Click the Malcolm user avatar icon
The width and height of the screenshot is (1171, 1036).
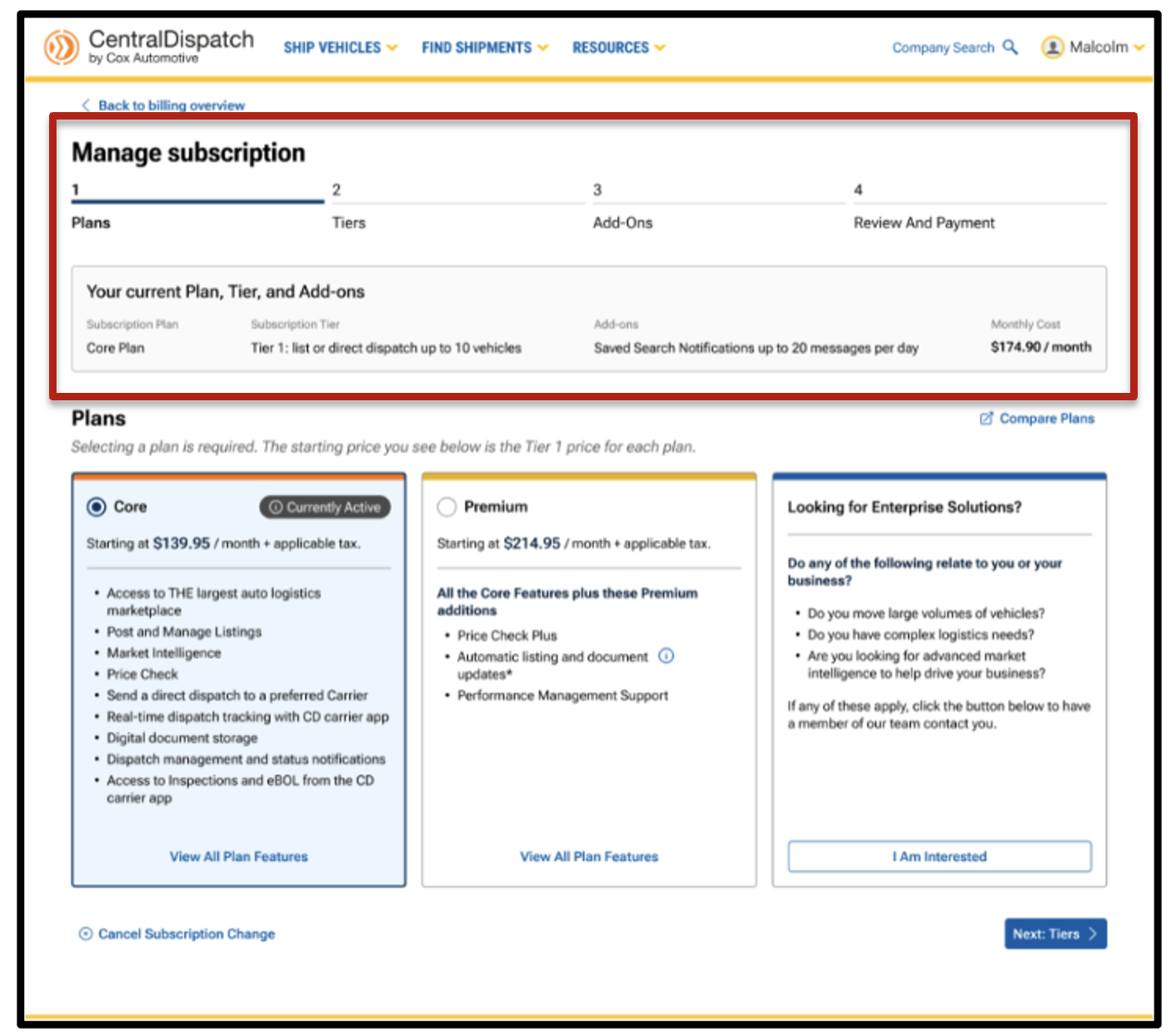[1052, 47]
